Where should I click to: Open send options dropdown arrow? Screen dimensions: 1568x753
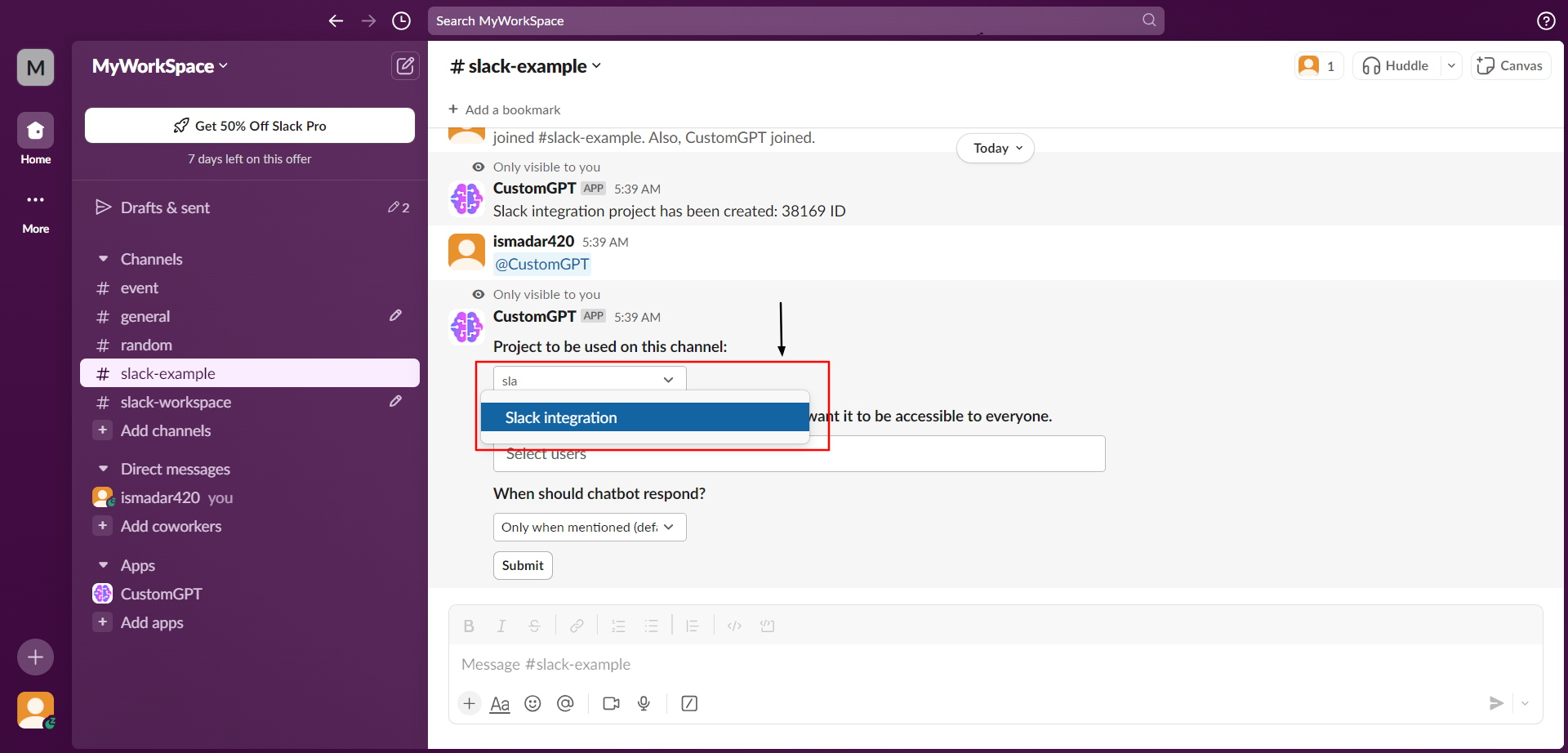pyautogui.click(x=1525, y=703)
